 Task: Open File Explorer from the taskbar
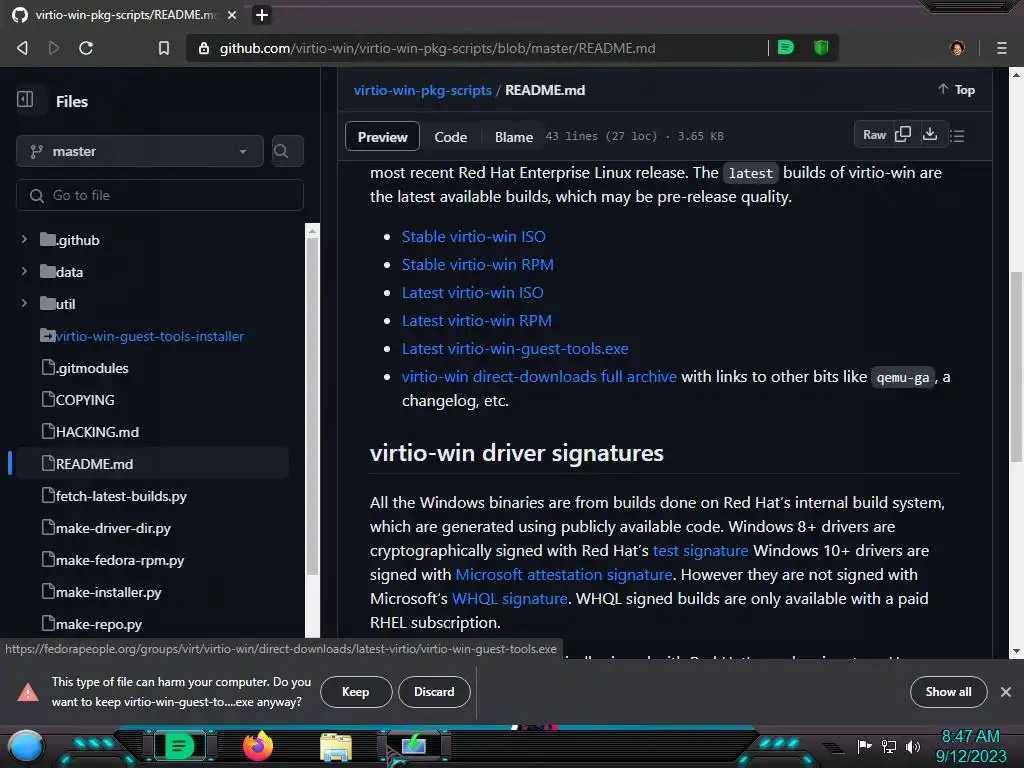(x=336, y=746)
